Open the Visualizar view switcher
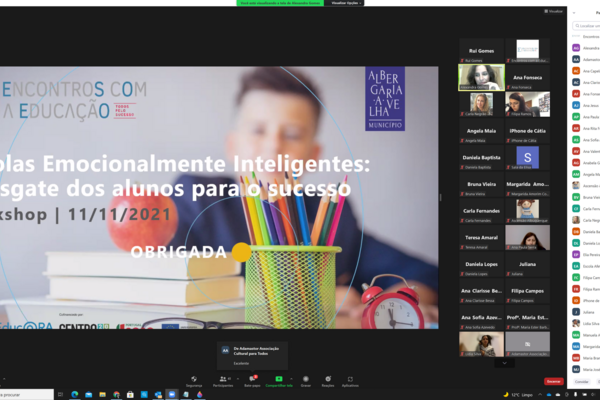Screen dimensions: 600x400 (x=553, y=11)
